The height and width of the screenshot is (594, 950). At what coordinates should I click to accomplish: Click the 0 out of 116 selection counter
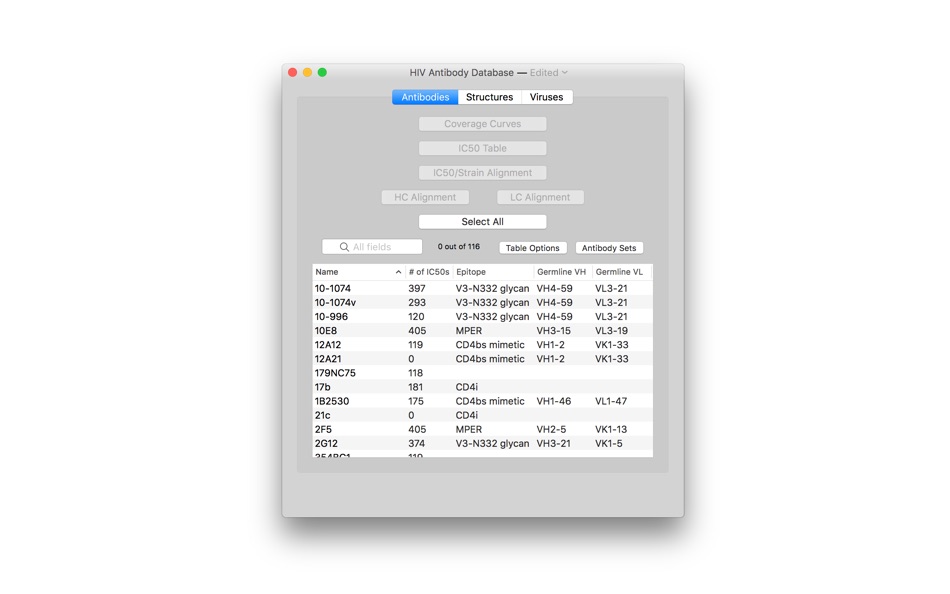(459, 247)
